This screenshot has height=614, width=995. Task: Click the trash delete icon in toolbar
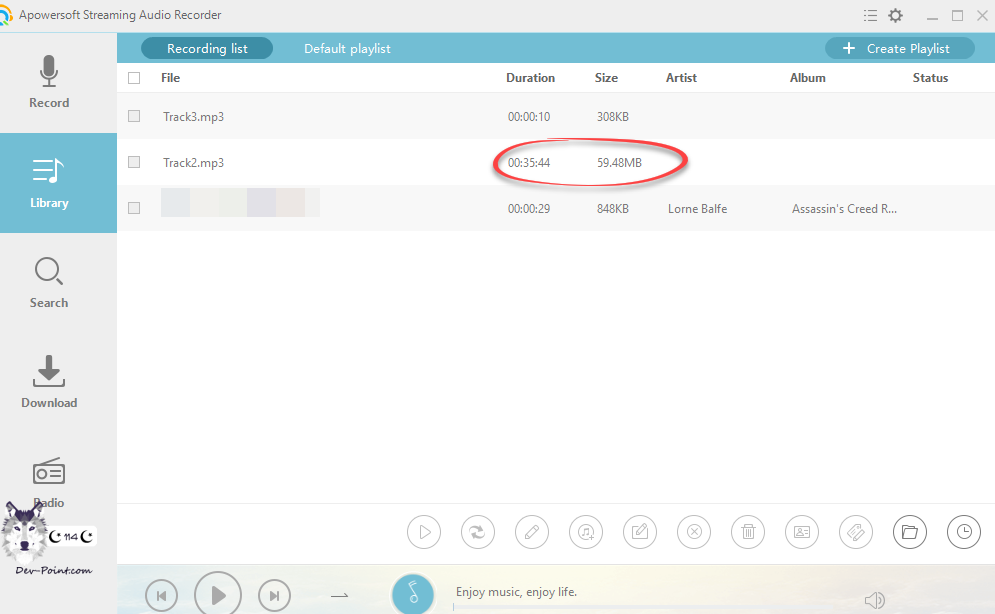click(748, 532)
